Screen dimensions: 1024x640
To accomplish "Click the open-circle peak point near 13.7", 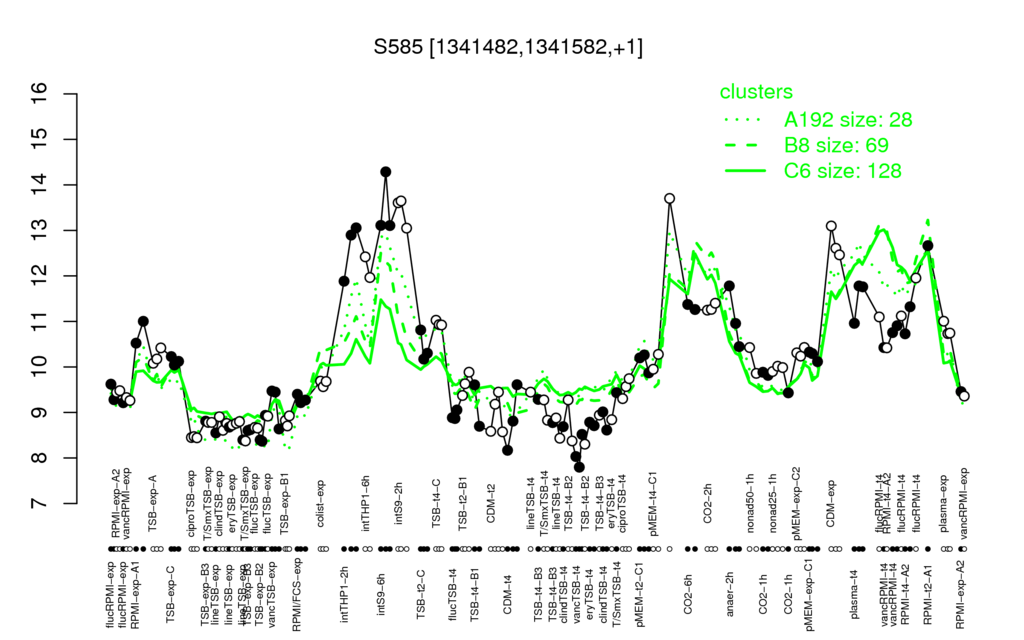I will (x=669, y=199).
